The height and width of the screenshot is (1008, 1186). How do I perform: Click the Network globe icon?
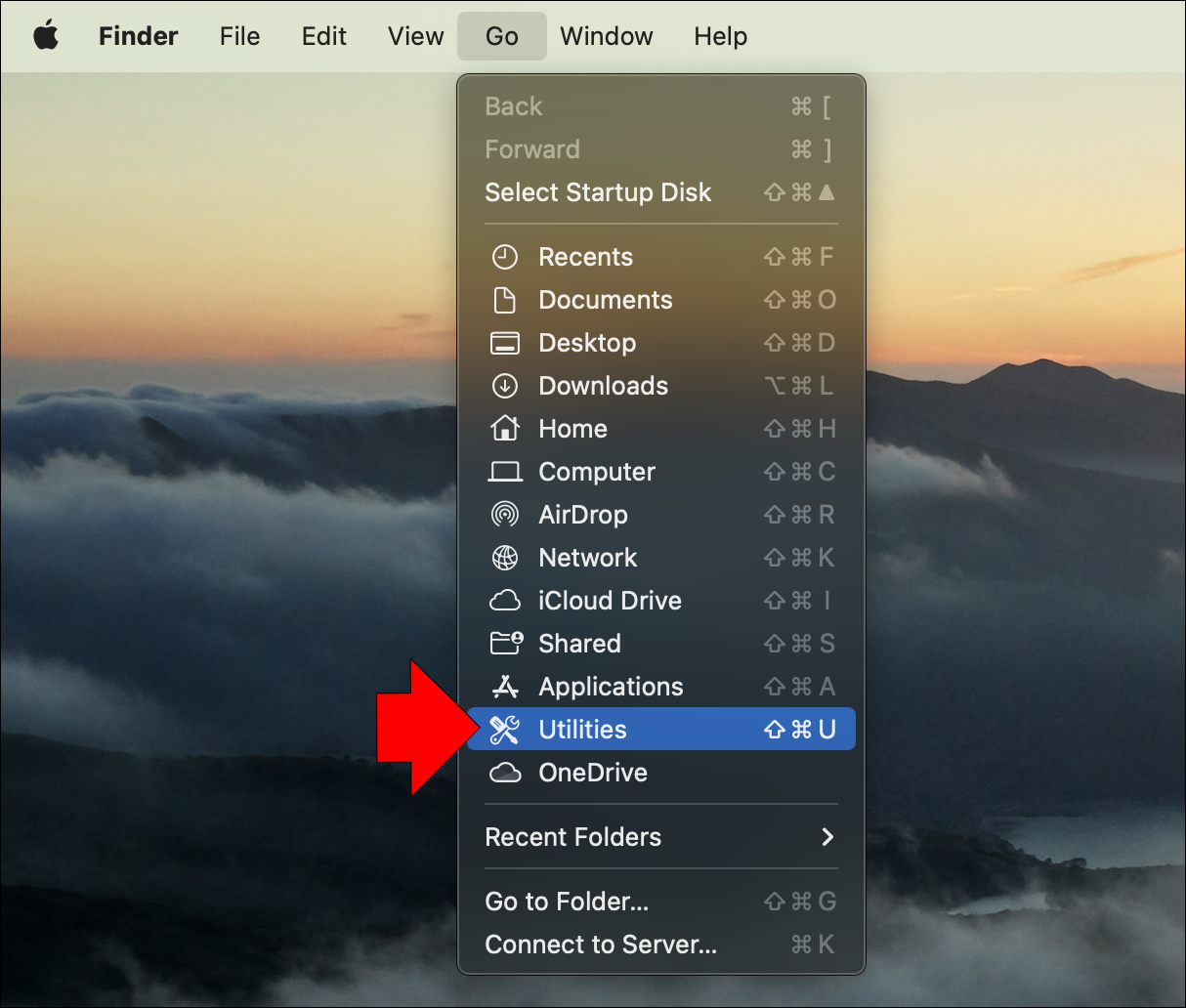click(x=504, y=558)
